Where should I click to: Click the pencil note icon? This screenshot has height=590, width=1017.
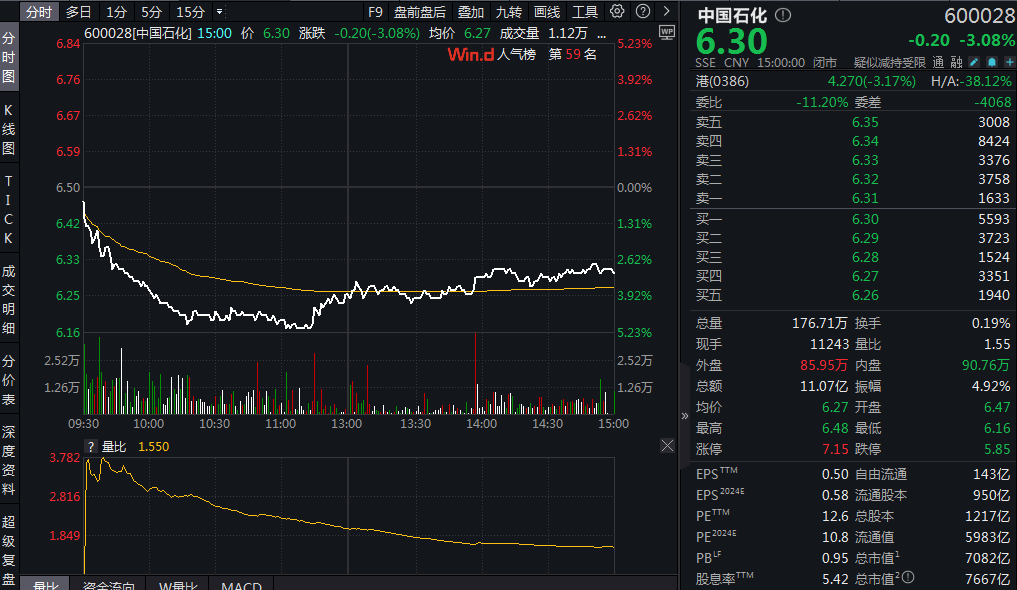[974, 62]
